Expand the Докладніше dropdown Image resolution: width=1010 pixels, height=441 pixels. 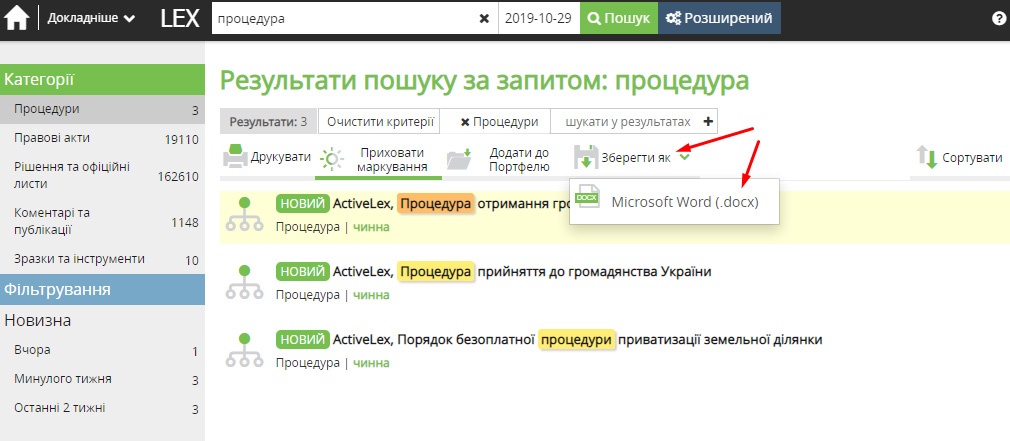tap(91, 18)
